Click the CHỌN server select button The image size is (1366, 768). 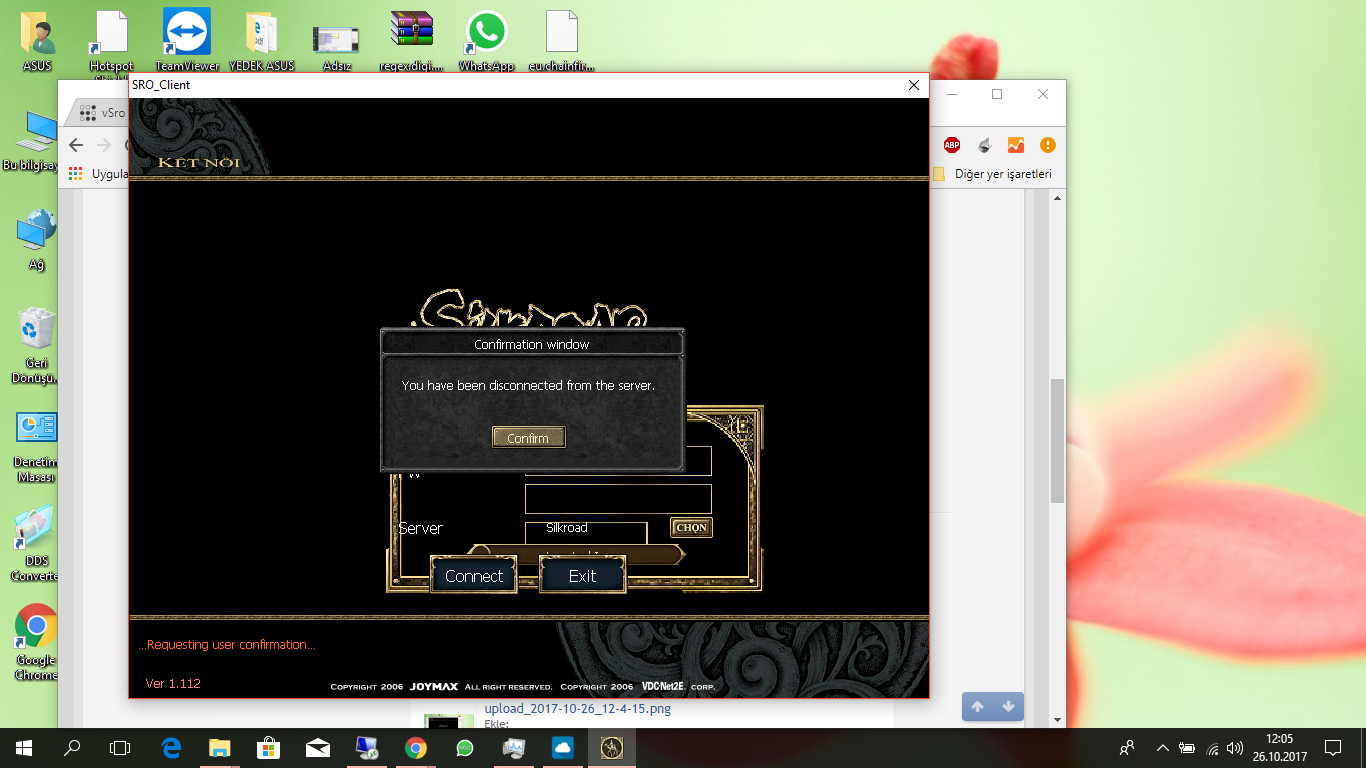pyautogui.click(x=691, y=527)
